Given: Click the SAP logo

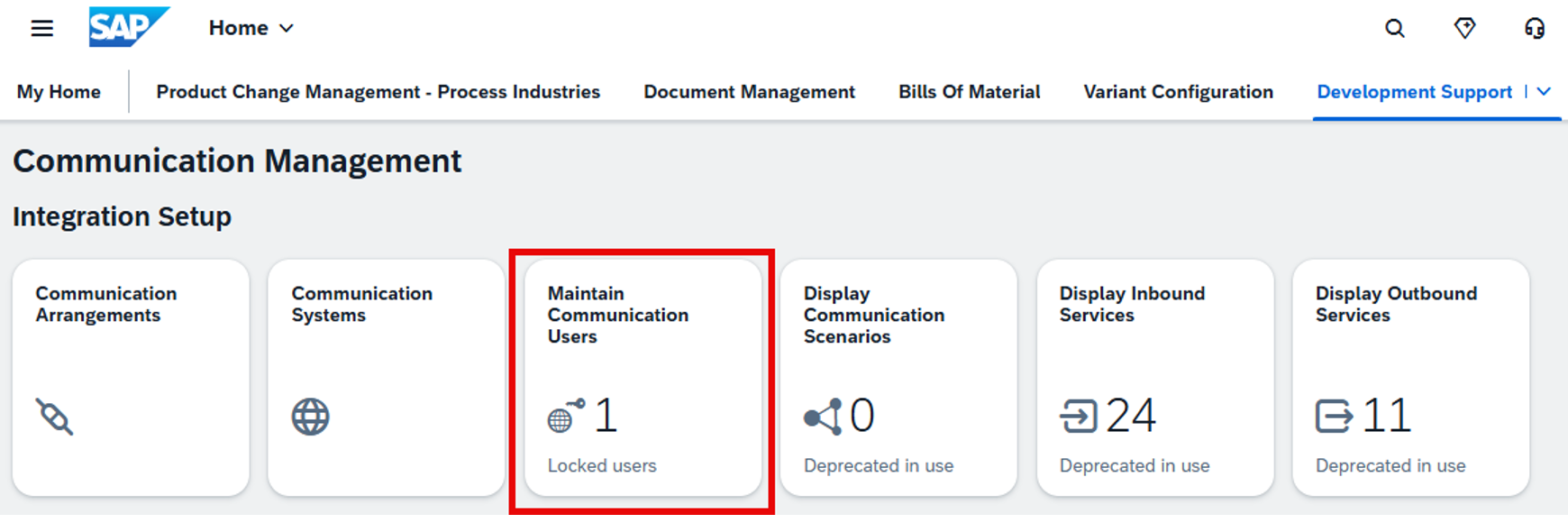Looking at the screenshot, I should [128, 27].
